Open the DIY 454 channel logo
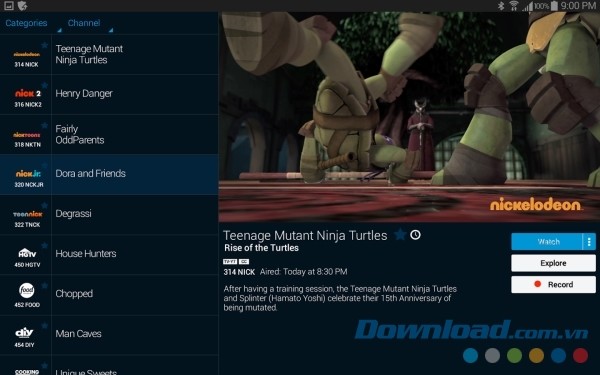The image size is (600, 375). (24, 333)
